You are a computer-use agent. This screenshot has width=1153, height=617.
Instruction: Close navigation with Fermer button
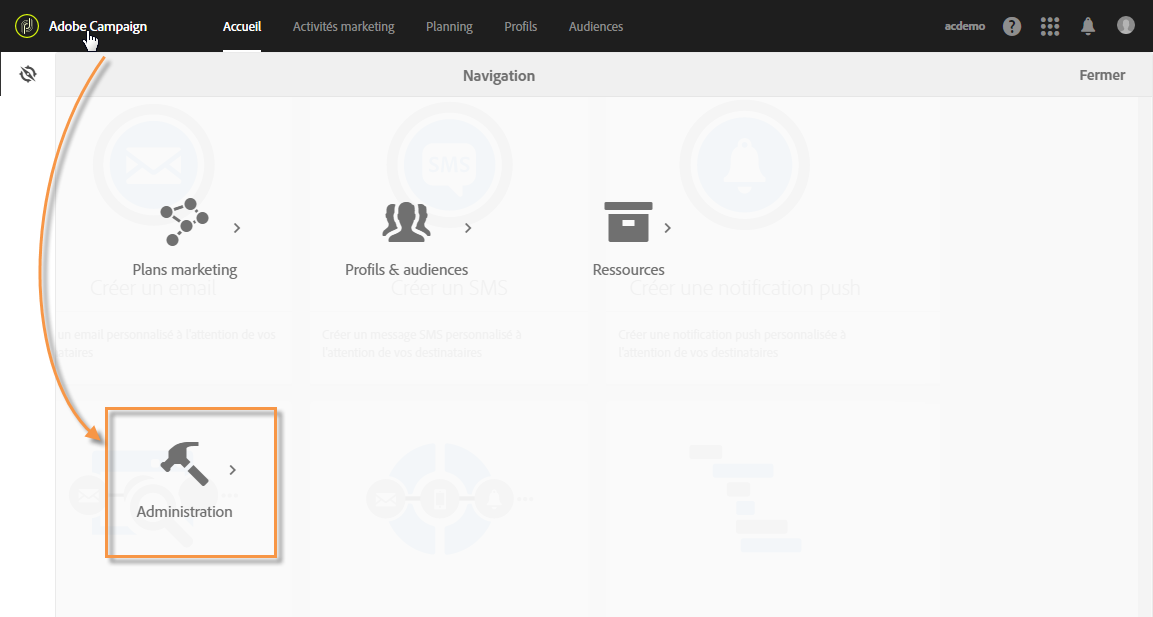1102,75
